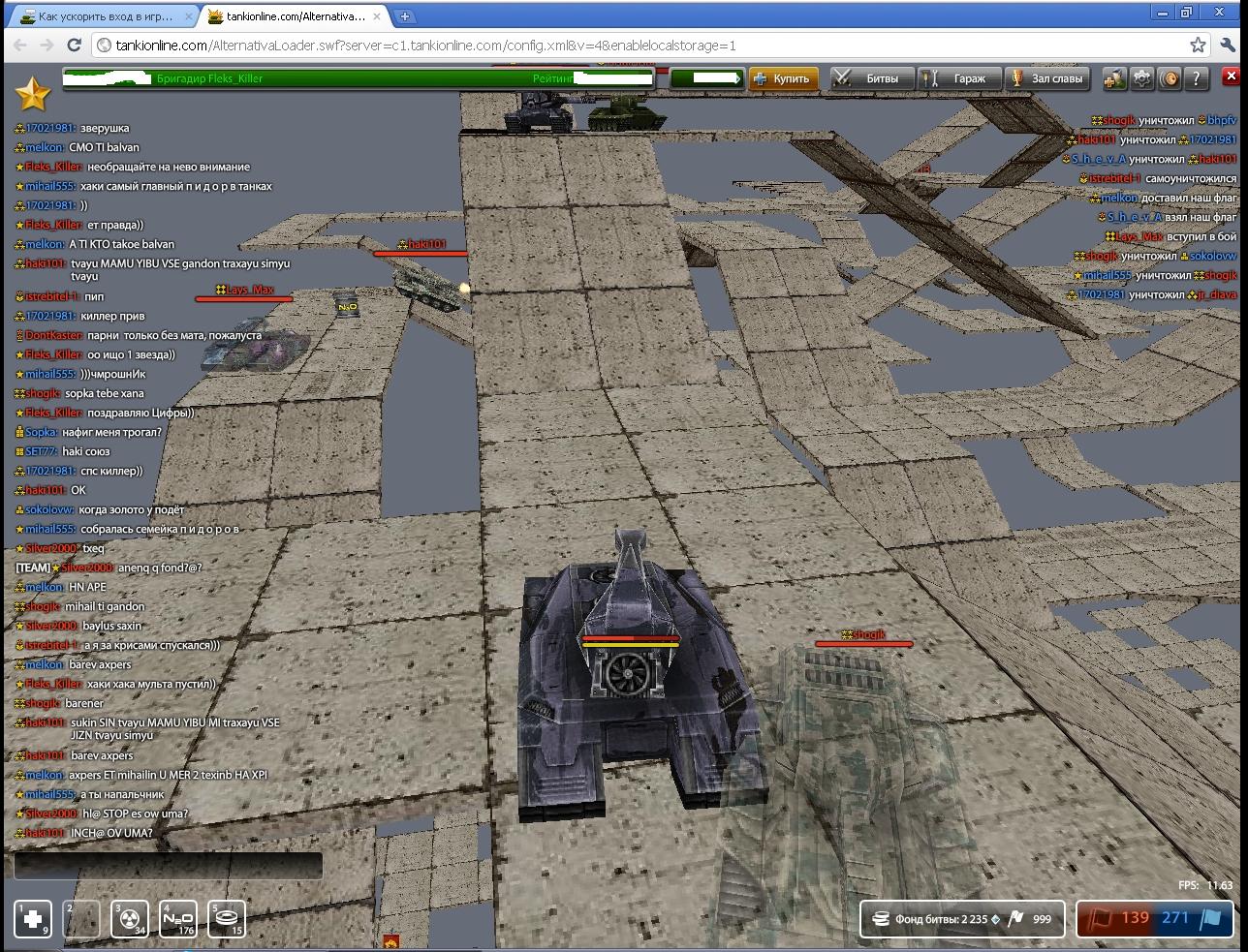Open the help question mark button
The width and height of the screenshot is (1248, 952).
pos(1197,79)
